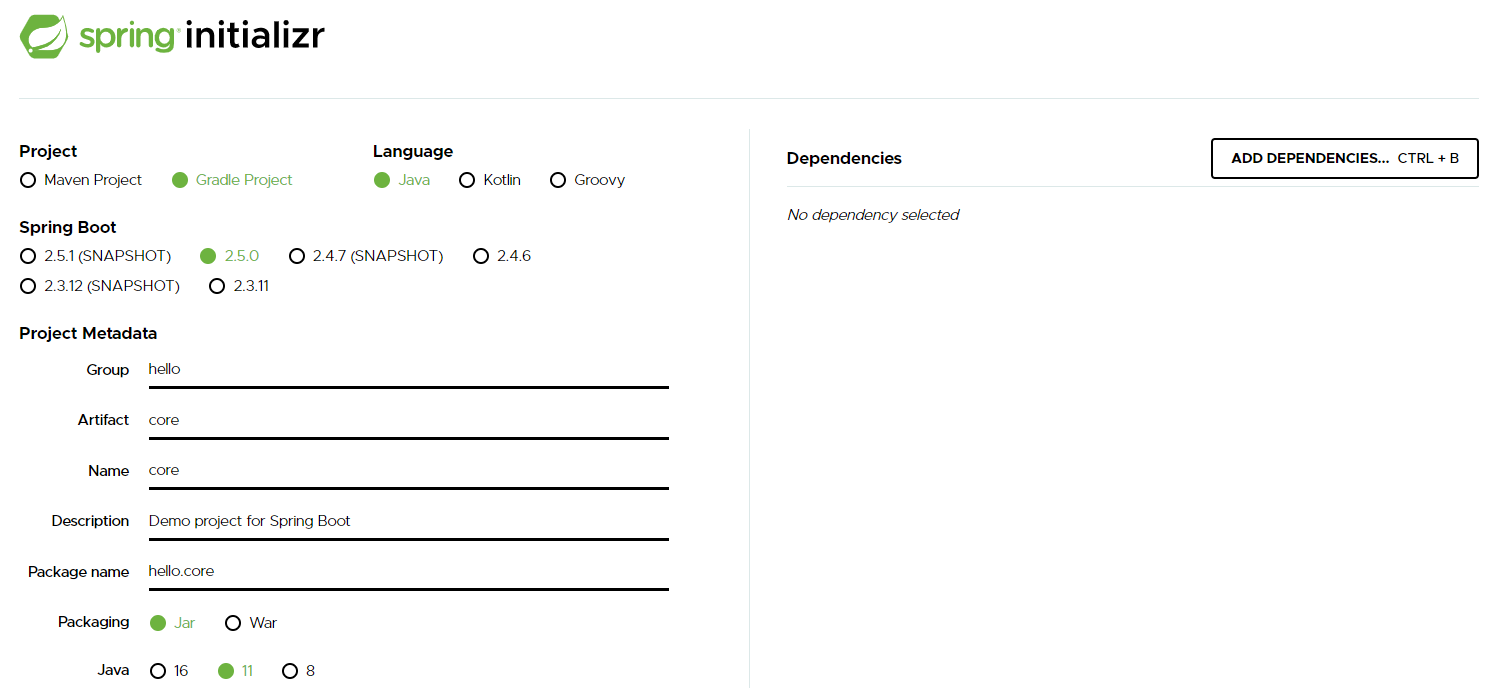The height and width of the screenshot is (688, 1491).
Task: Click the Java row label
Action: (113, 670)
